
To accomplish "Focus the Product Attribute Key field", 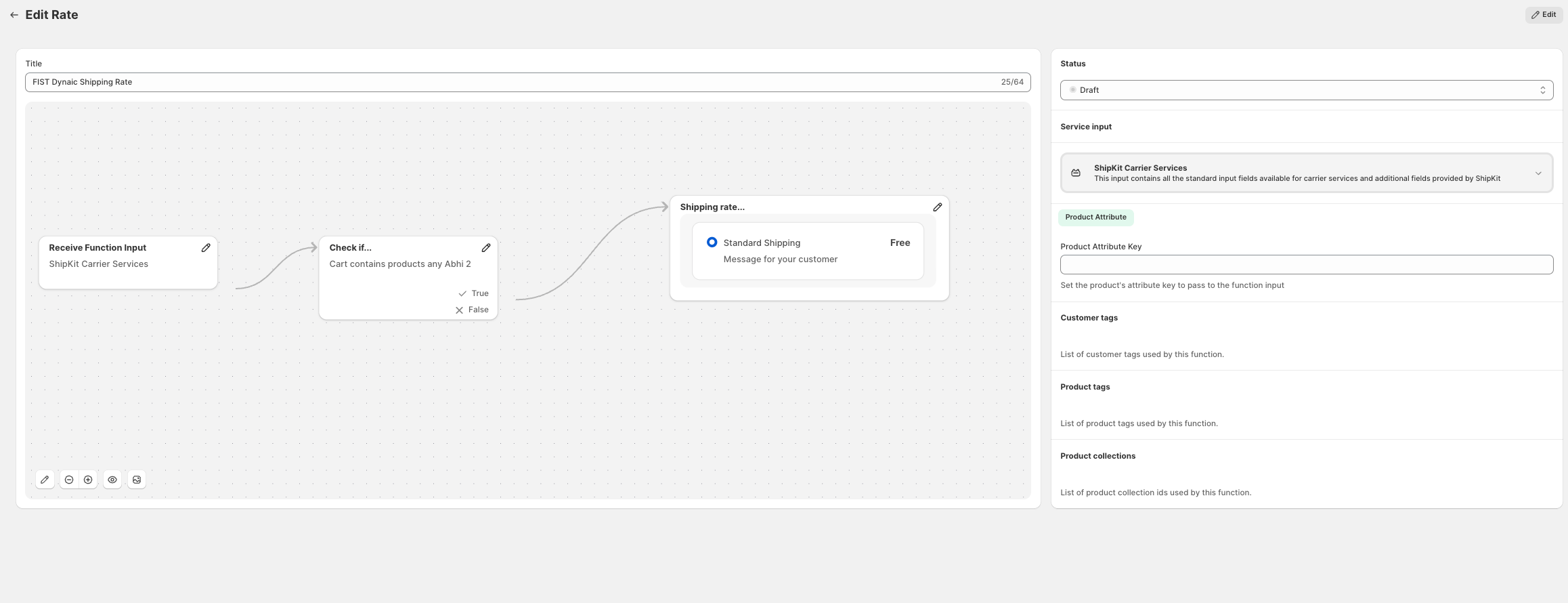I will click(1306, 265).
